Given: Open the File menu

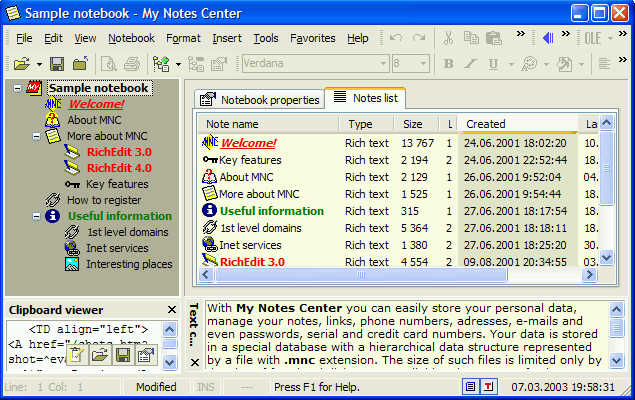Looking at the screenshot, I should pos(24,38).
